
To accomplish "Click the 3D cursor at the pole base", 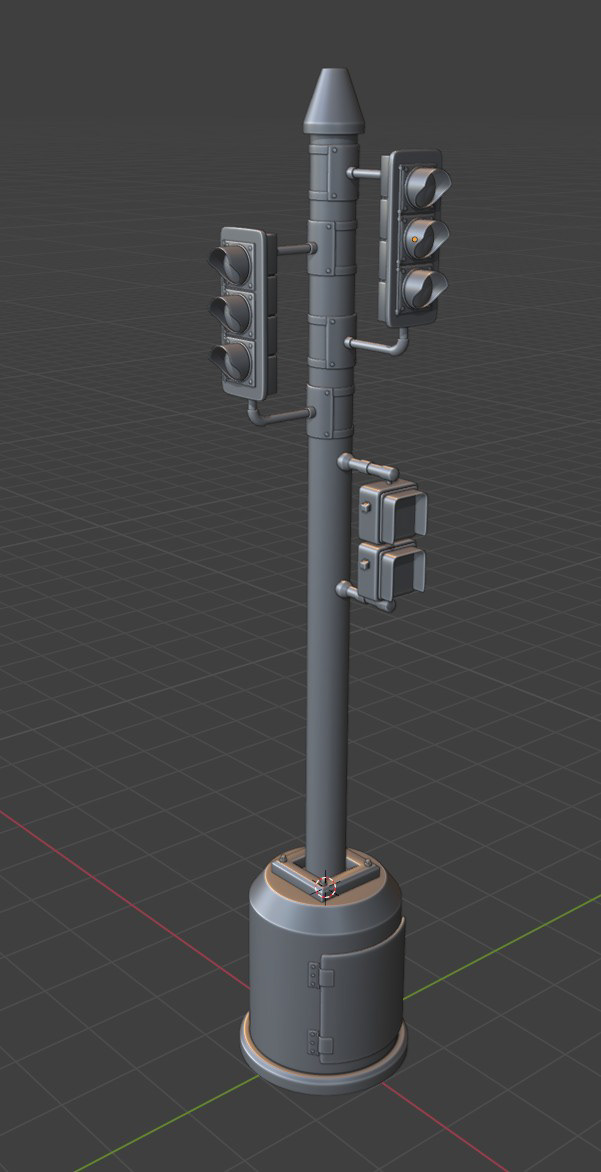I will 325,887.
